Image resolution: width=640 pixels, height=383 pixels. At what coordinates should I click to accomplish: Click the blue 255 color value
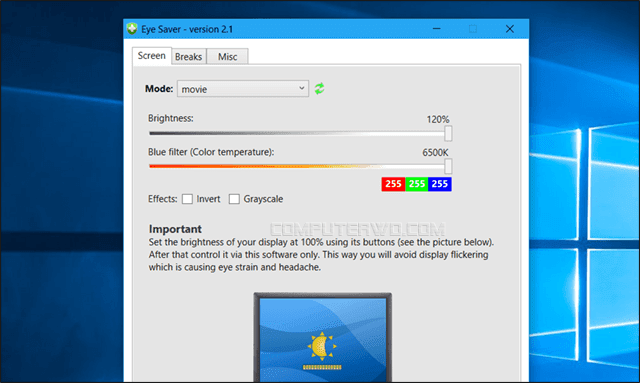440,184
